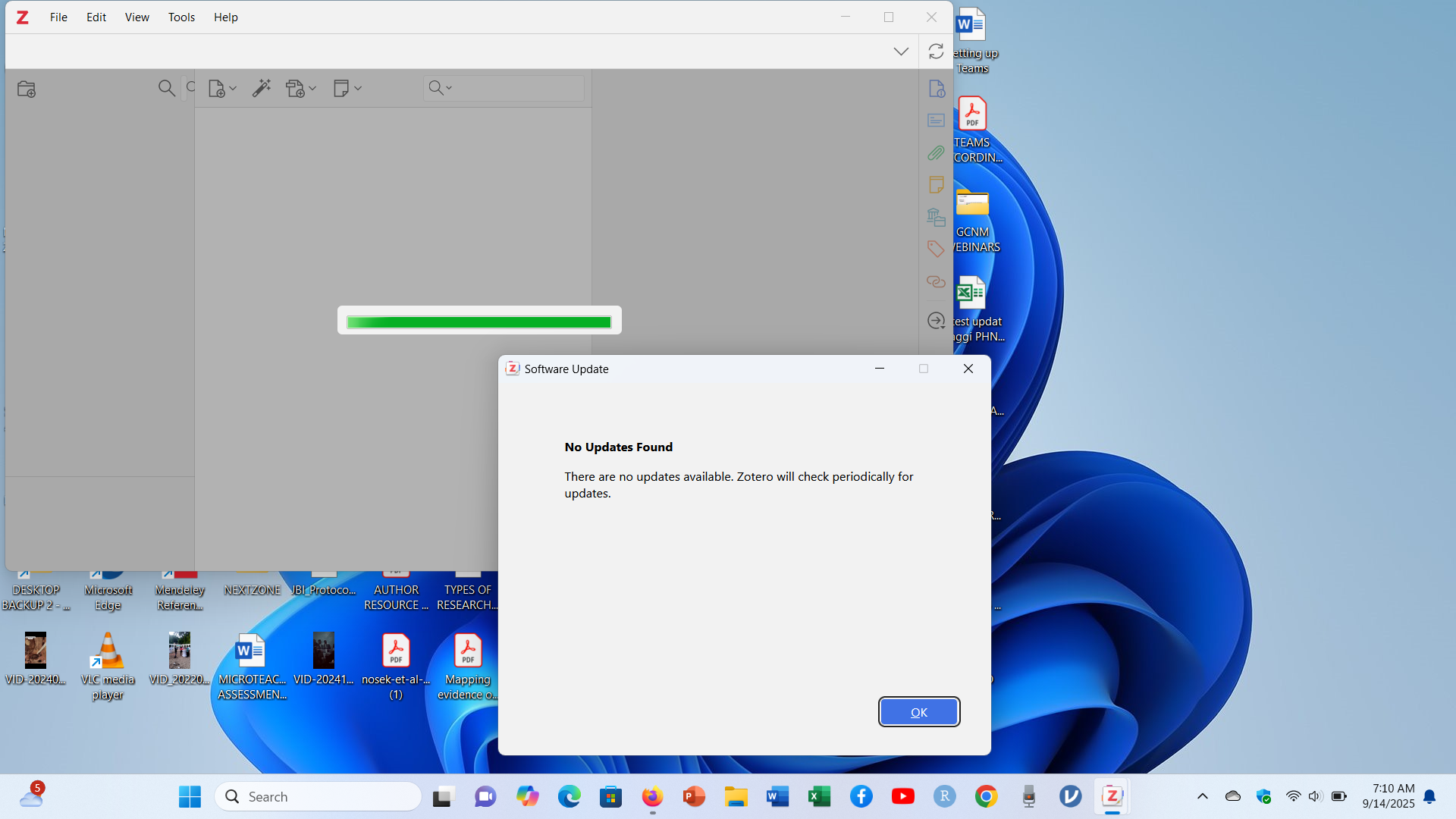Open the Tools menu in Zotero
Viewport: 1456px width, 819px height.
[181, 17]
